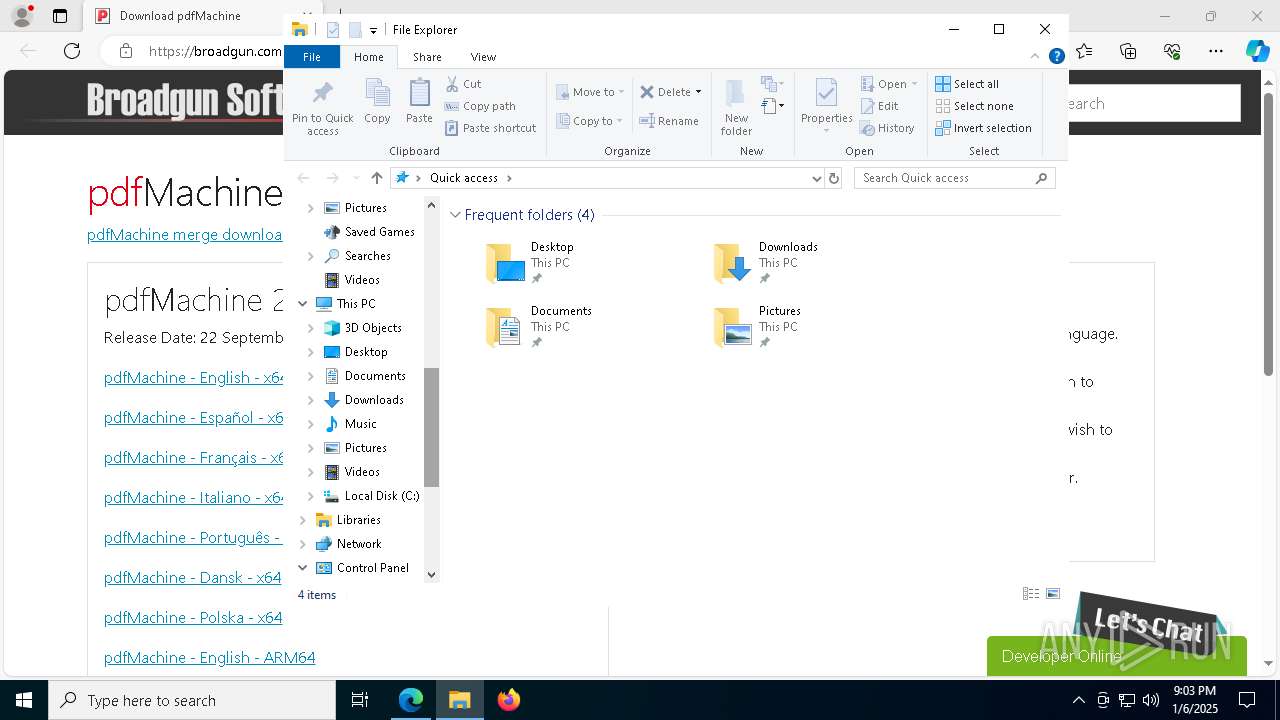Open Edge Copilot icon
1280x720 pixels.
1257,51
